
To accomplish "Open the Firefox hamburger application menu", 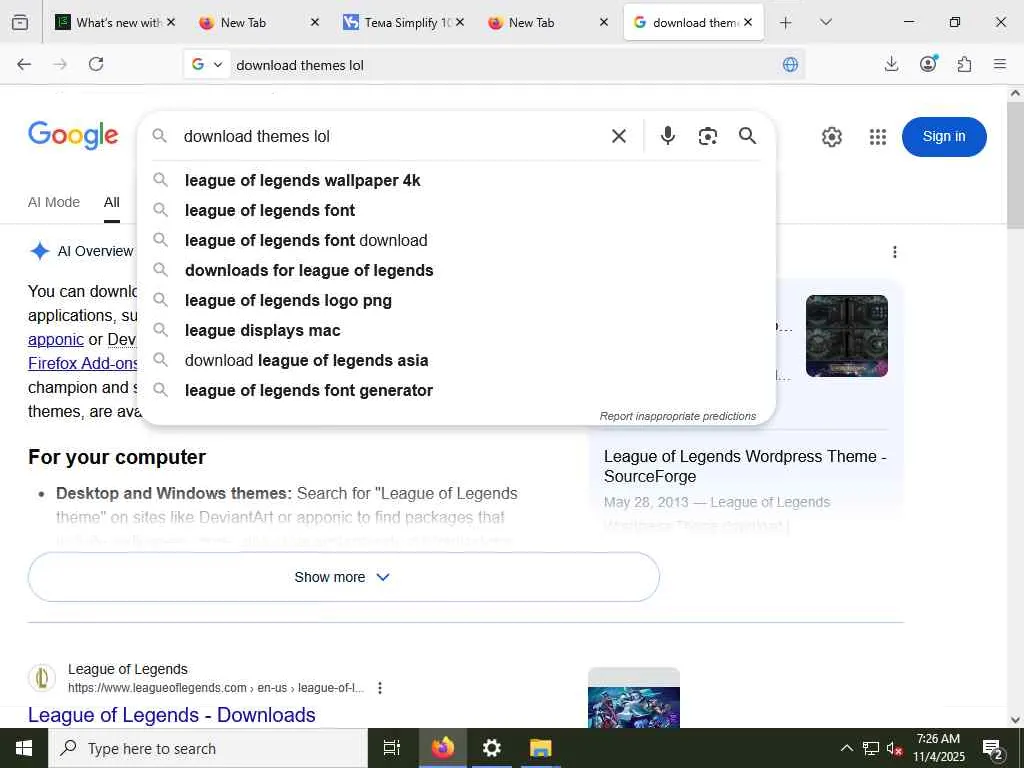I will point(1000,64).
